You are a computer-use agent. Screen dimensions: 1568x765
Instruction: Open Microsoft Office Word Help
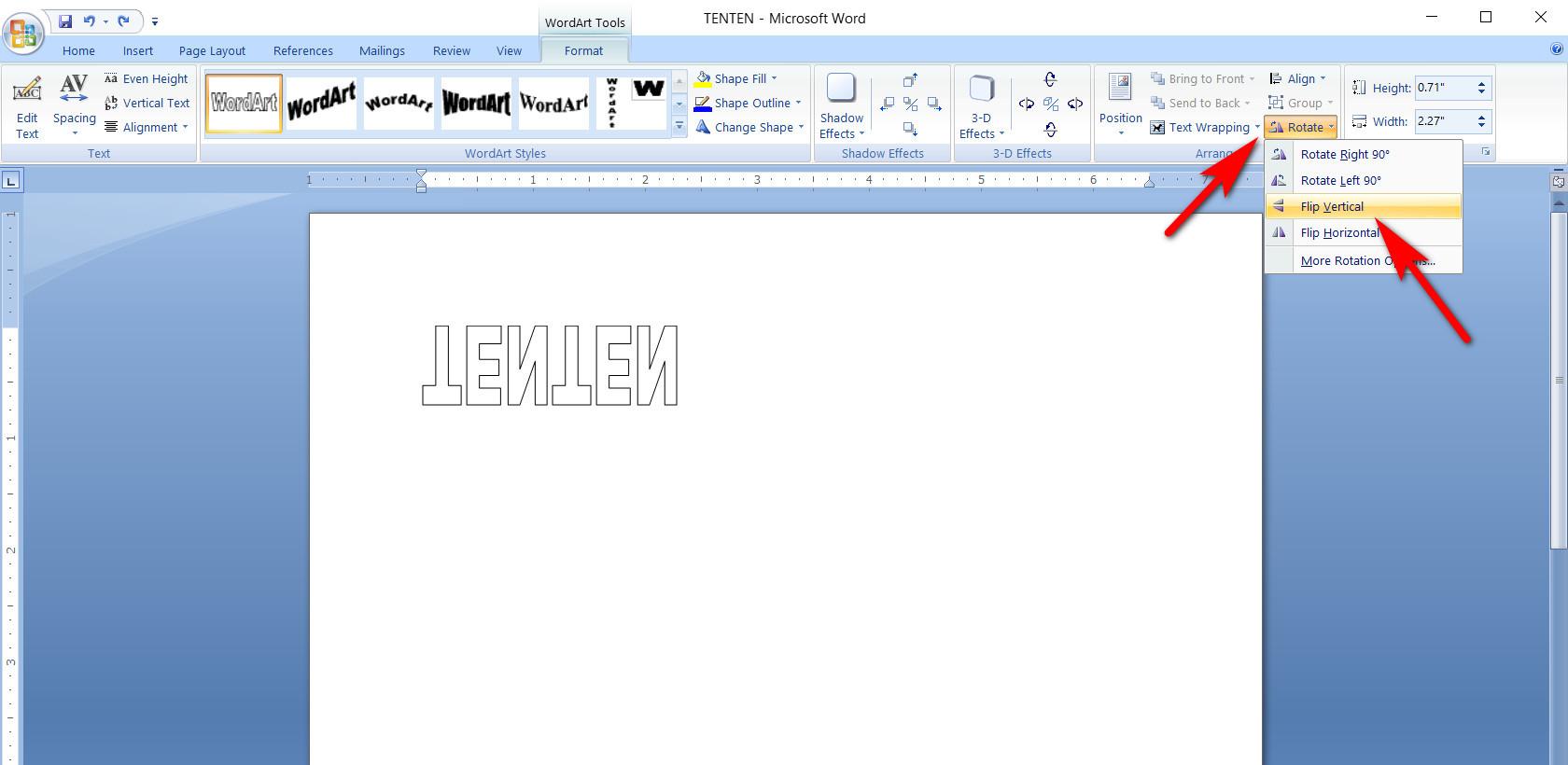coord(1556,49)
